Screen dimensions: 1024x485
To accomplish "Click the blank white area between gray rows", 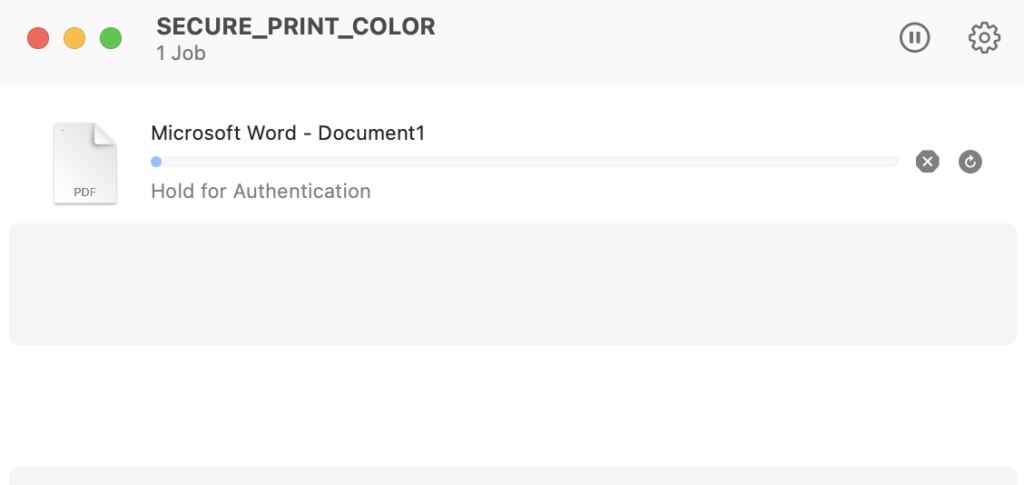I will [x=512, y=405].
